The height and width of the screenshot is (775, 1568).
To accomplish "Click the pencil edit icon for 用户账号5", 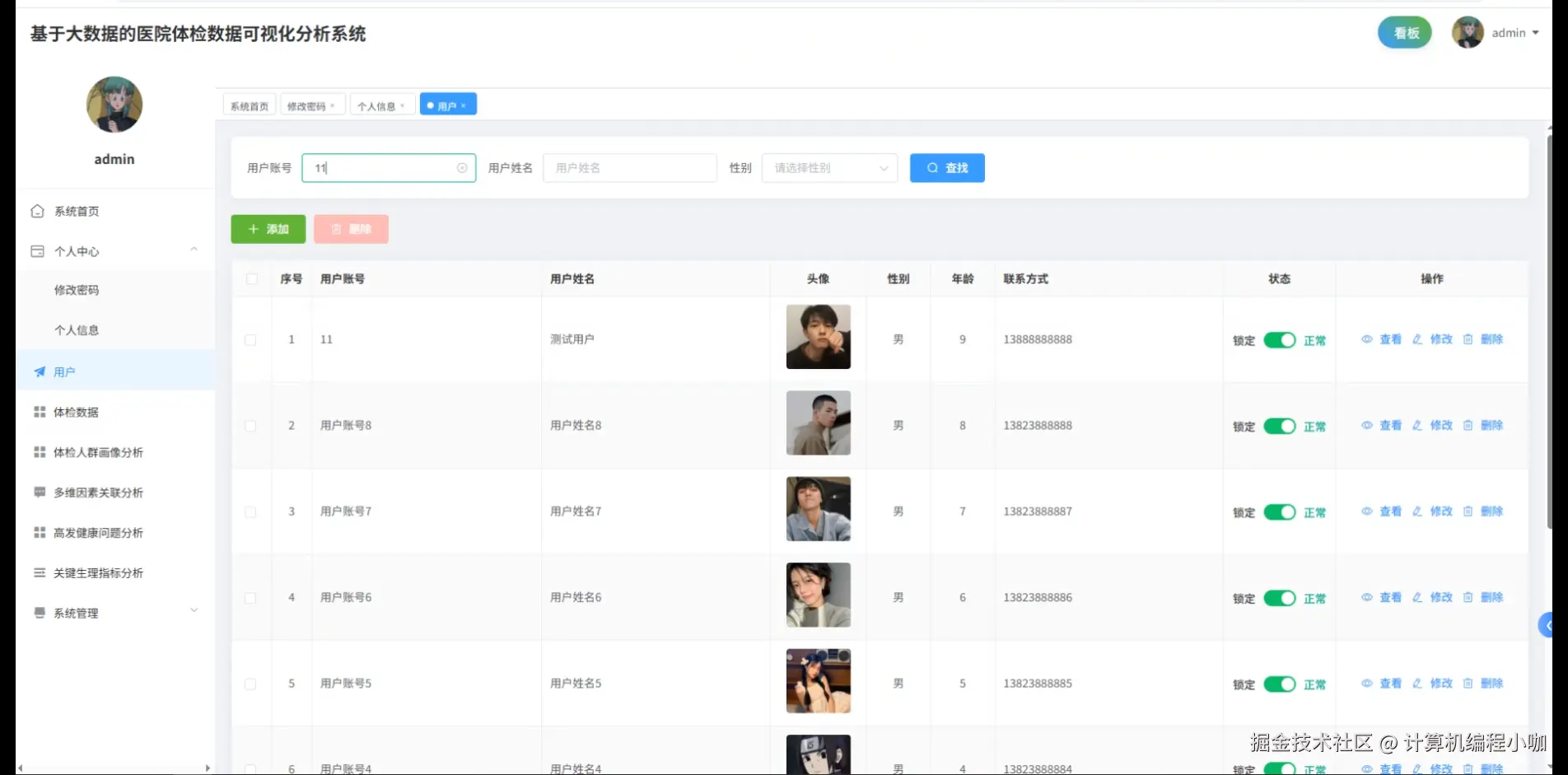I will coord(1417,684).
